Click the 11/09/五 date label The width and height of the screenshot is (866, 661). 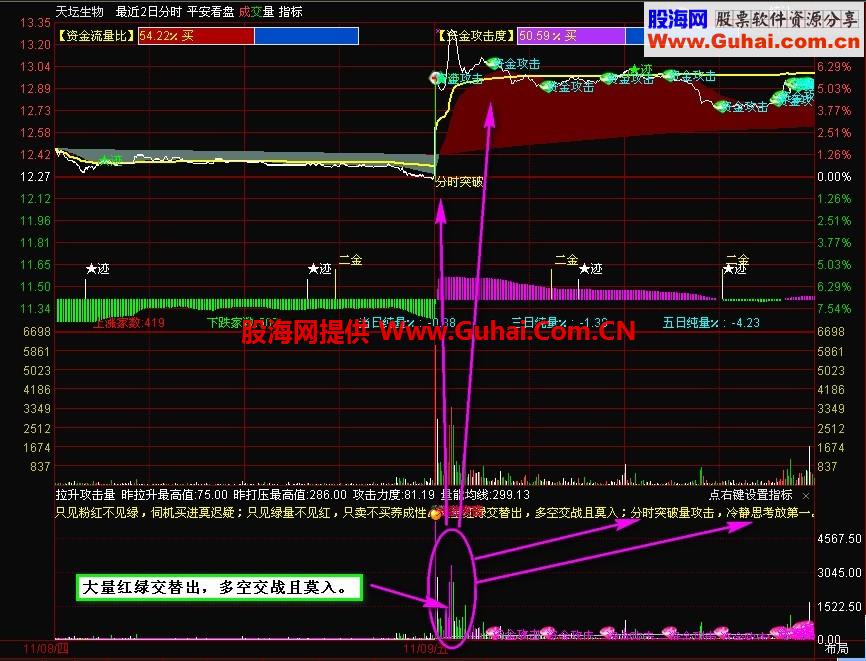pyautogui.click(x=426, y=648)
